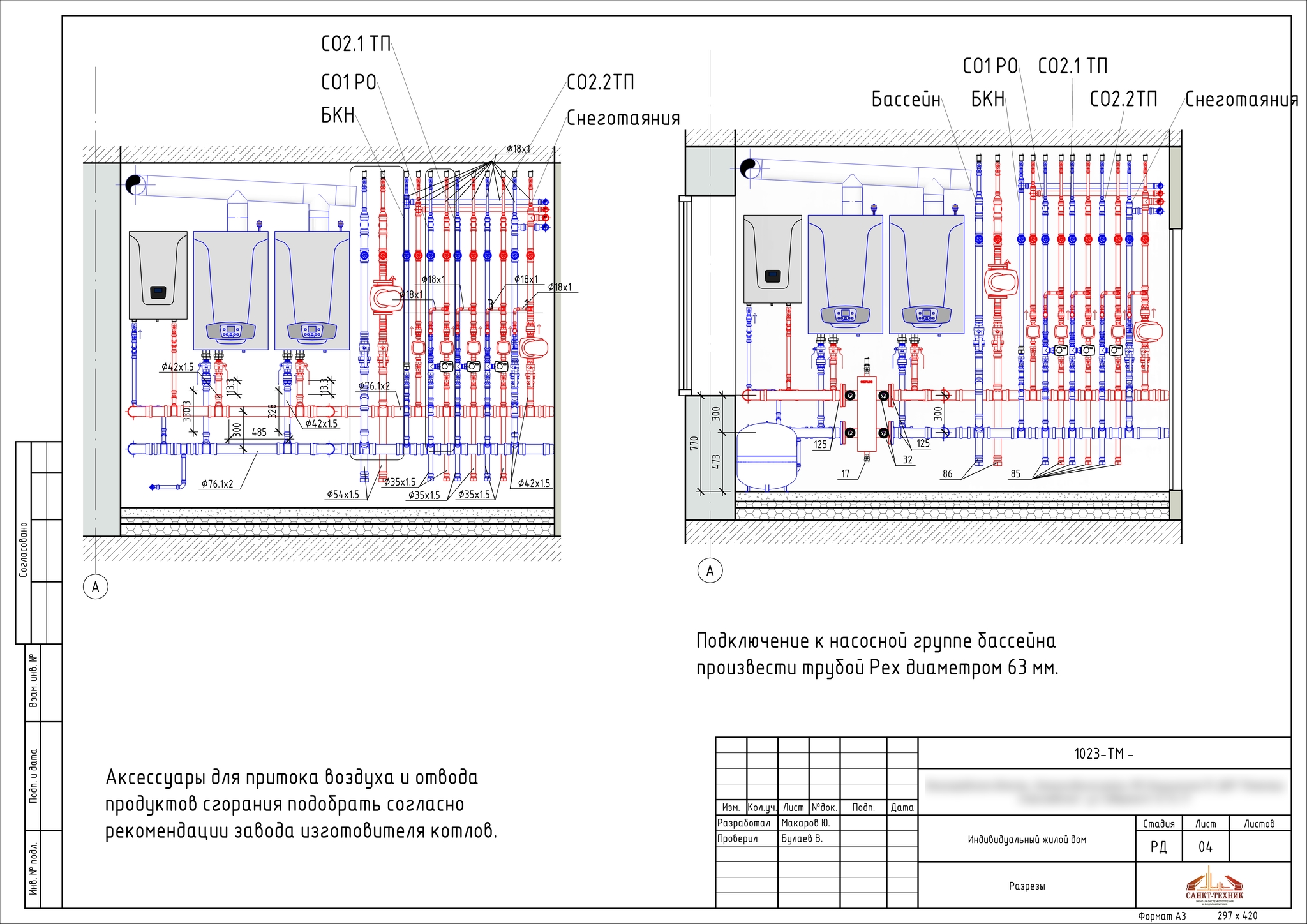
Task: Click the Формат А3 label
Action: (x=1162, y=916)
